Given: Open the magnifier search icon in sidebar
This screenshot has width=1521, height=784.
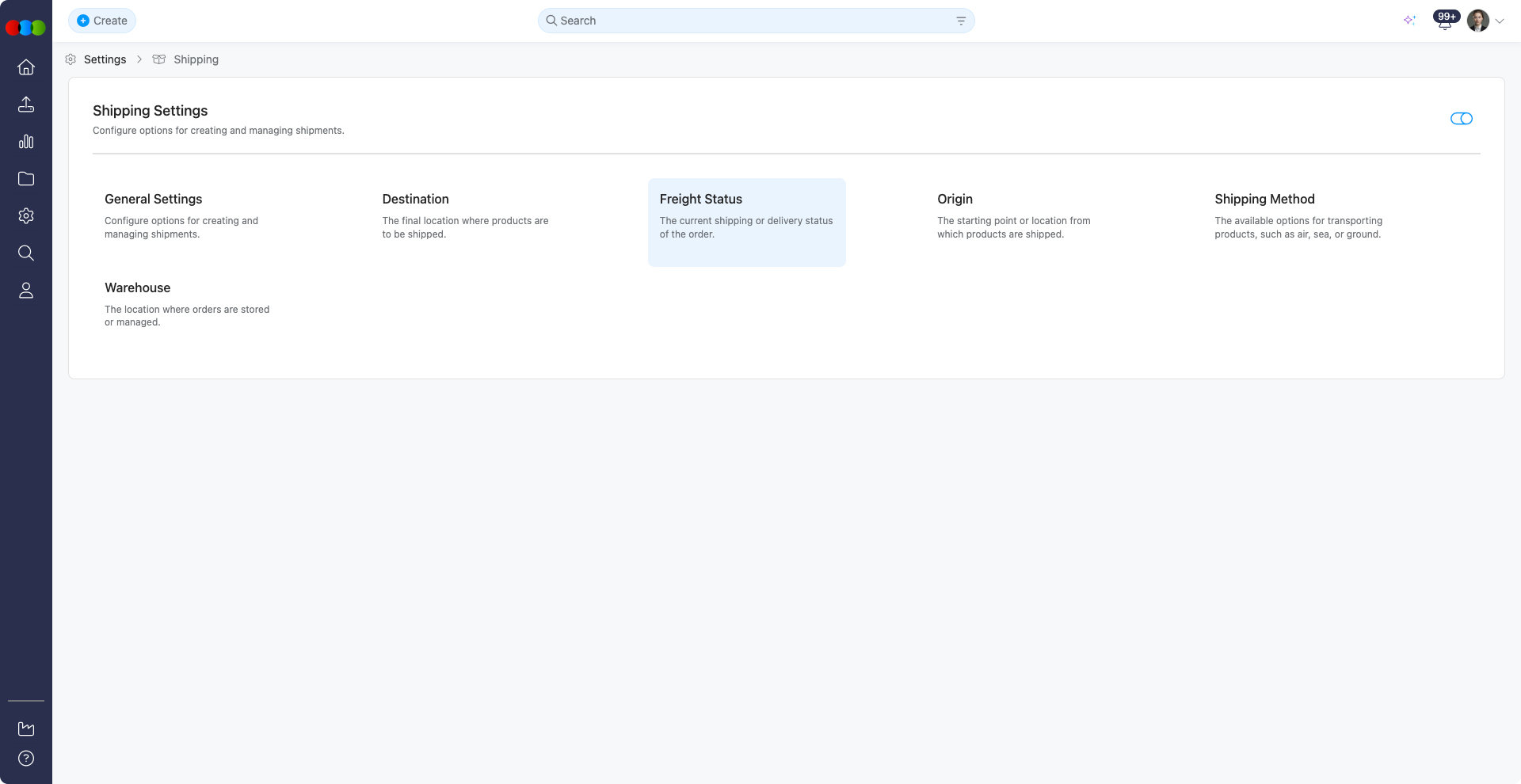Looking at the screenshot, I should coord(26,253).
